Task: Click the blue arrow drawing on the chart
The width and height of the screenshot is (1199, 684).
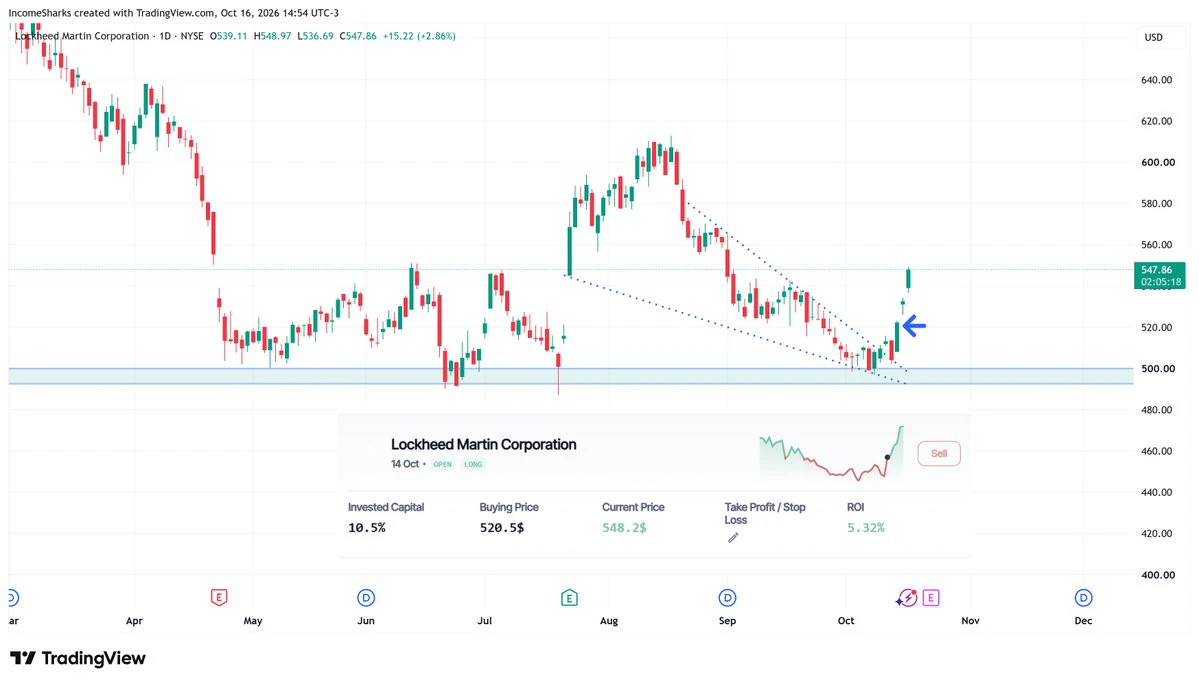Action: tap(915, 326)
